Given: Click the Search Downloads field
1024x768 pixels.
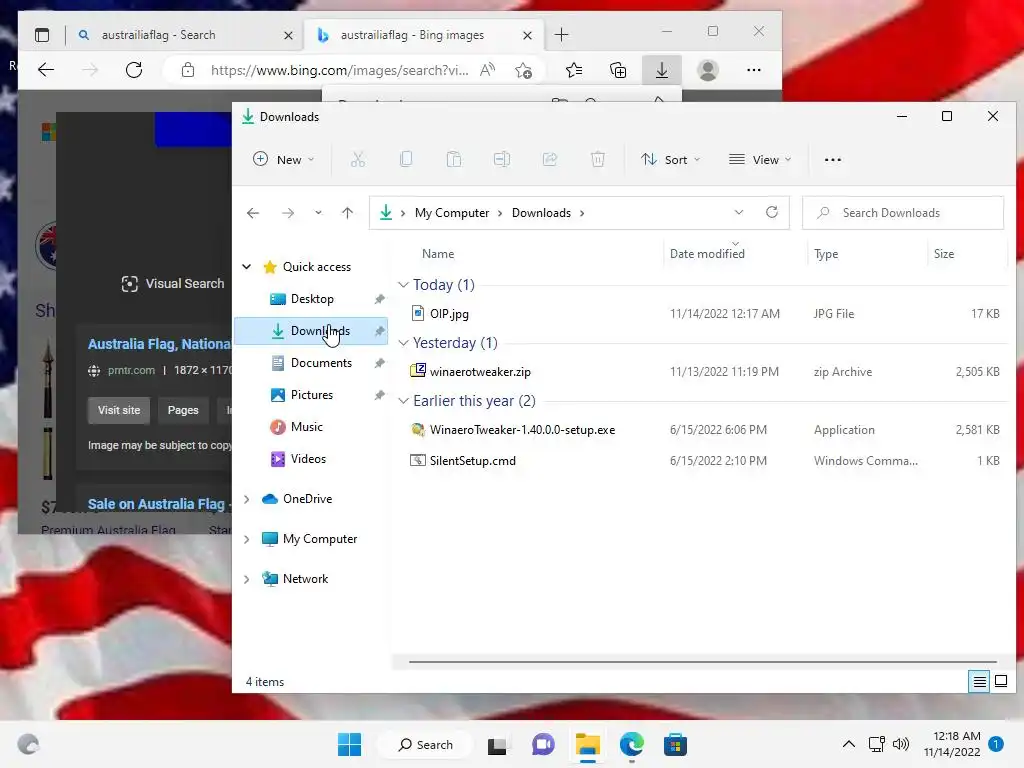Looking at the screenshot, I should [903, 213].
